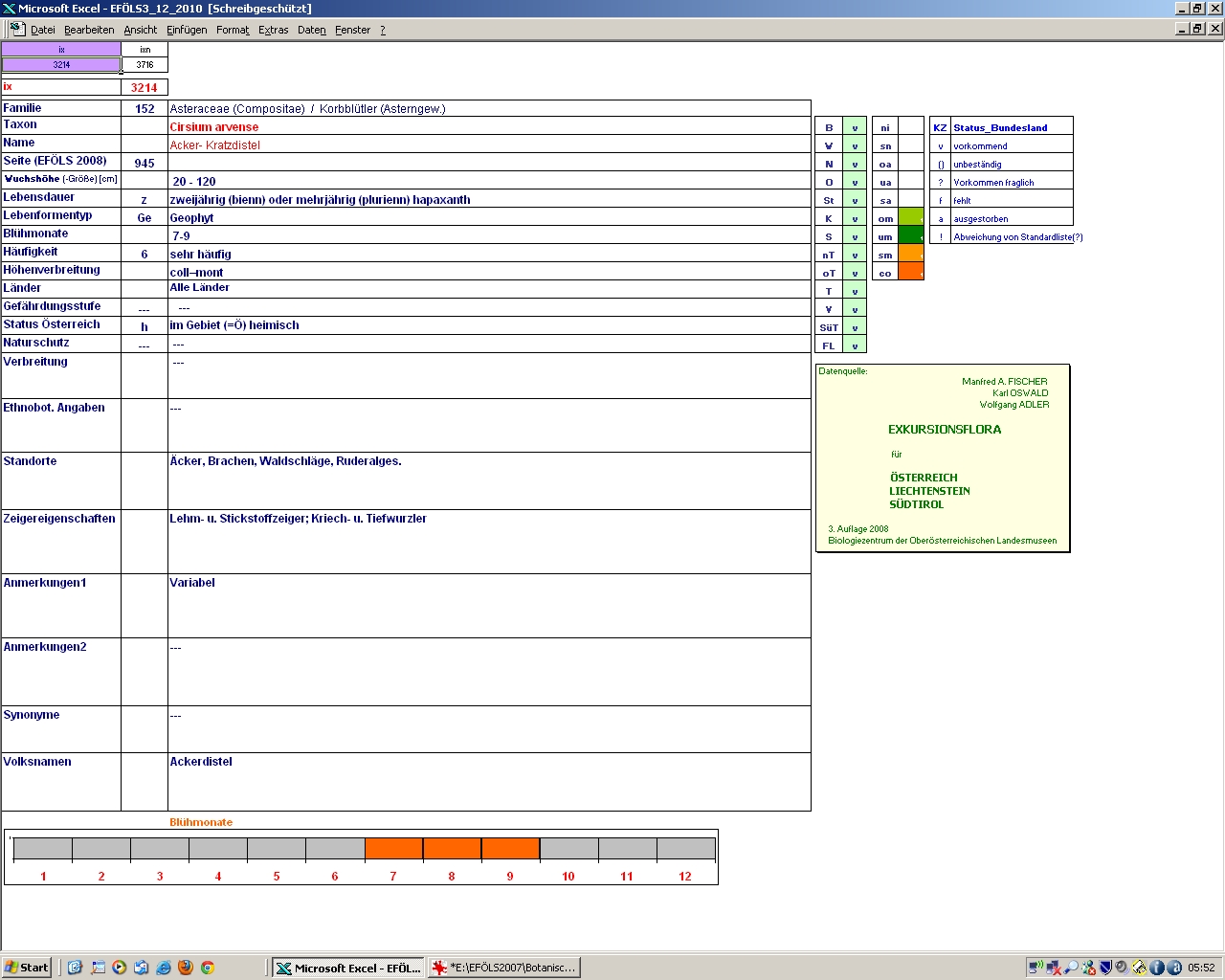Click the Windows Start button
The image size is (1225, 980).
click(27, 968)
